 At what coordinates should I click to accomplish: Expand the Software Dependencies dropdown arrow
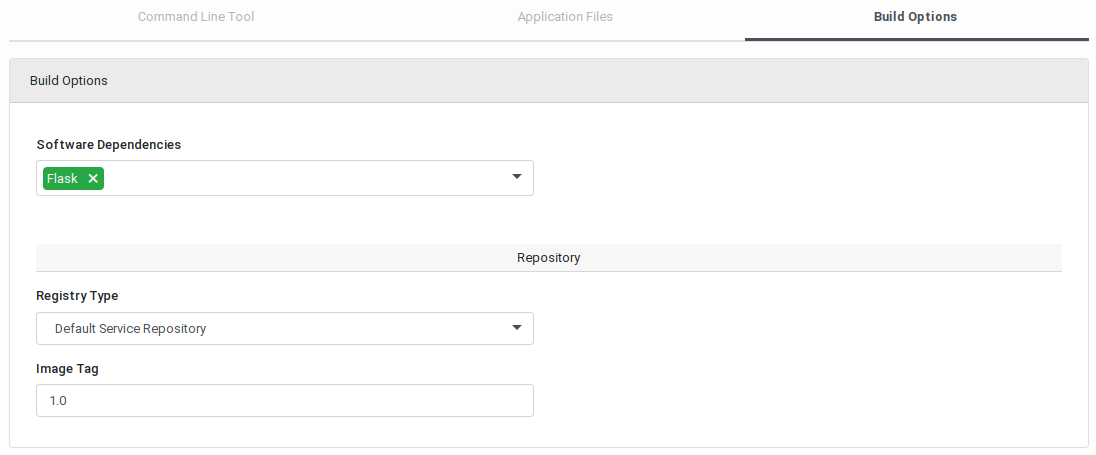517,177
